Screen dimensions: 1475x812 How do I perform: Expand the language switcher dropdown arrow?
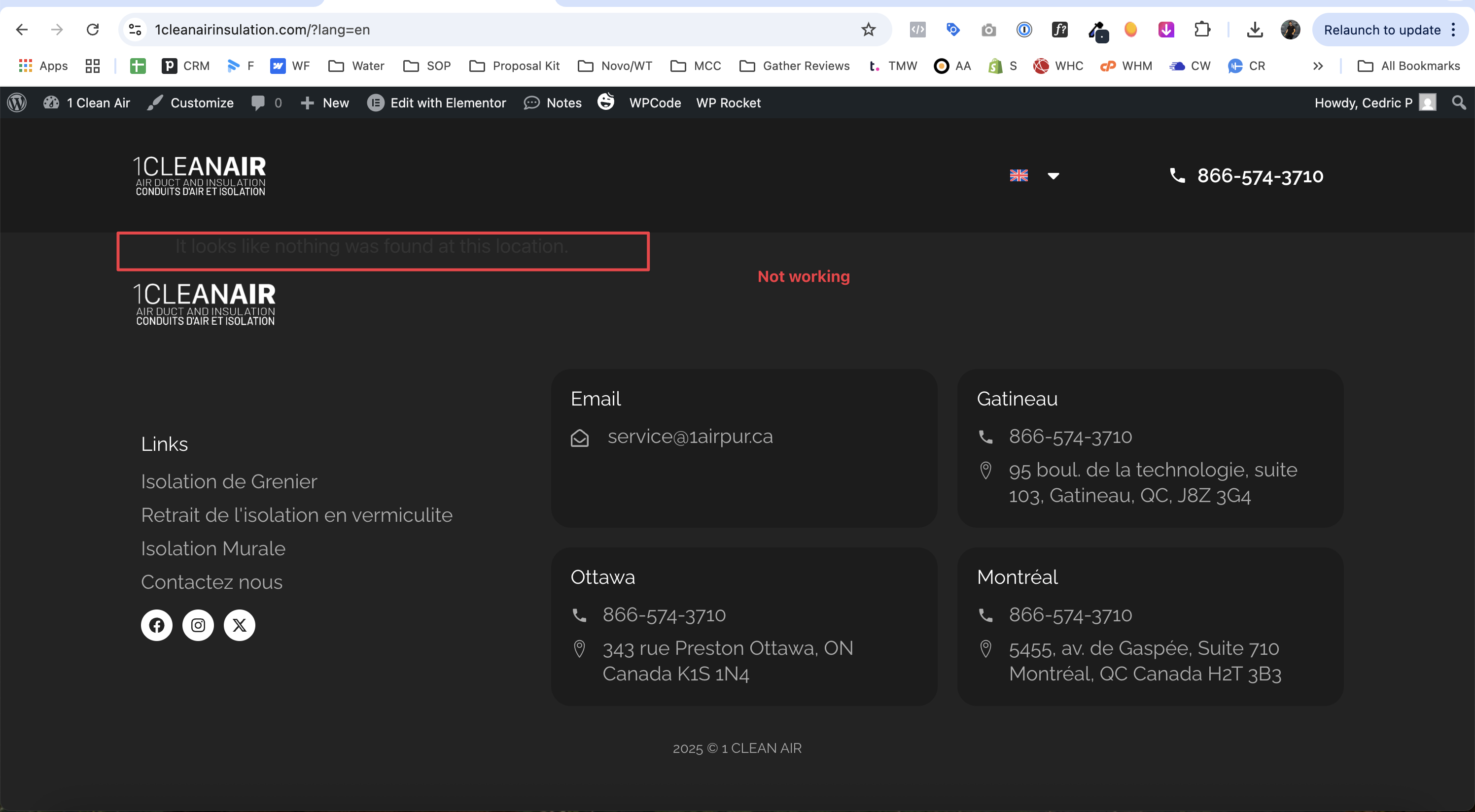(x=1053, y=176)
